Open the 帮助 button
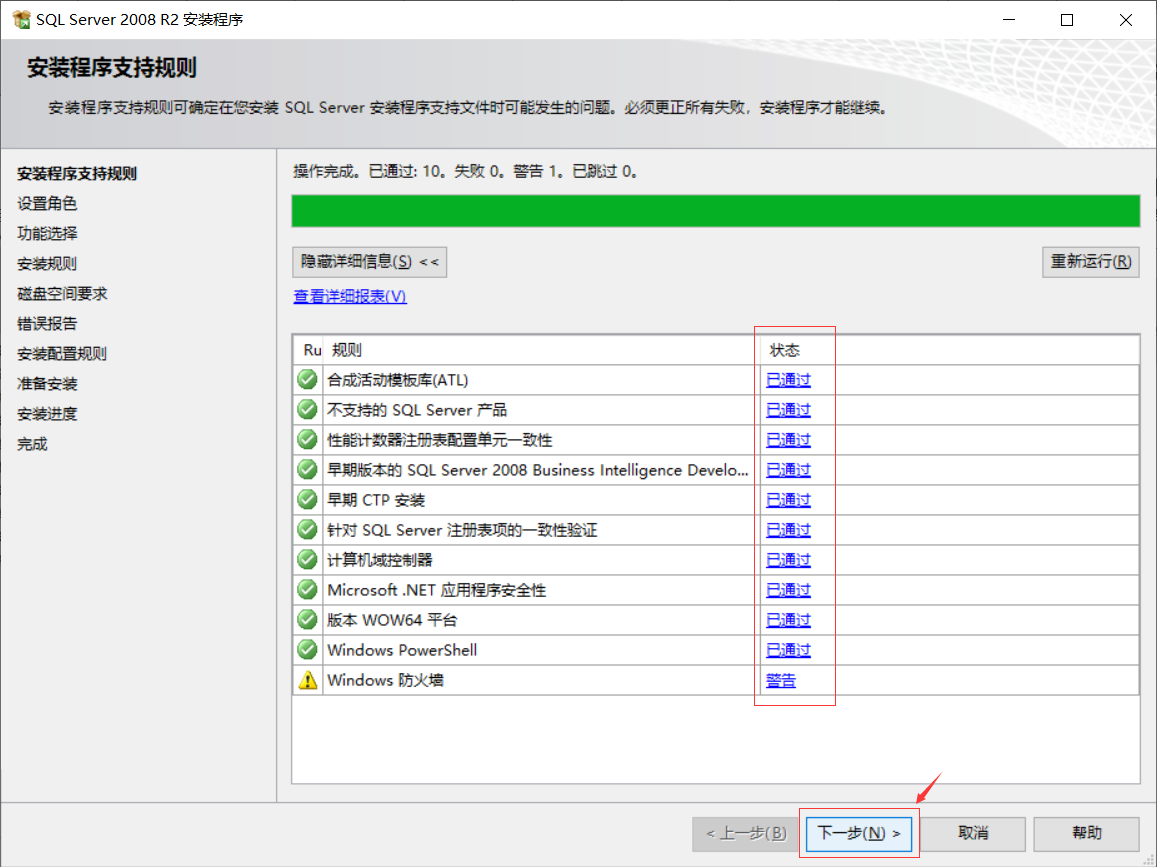The height and width of the screenshot is (867, 1157). (1086, 834)
